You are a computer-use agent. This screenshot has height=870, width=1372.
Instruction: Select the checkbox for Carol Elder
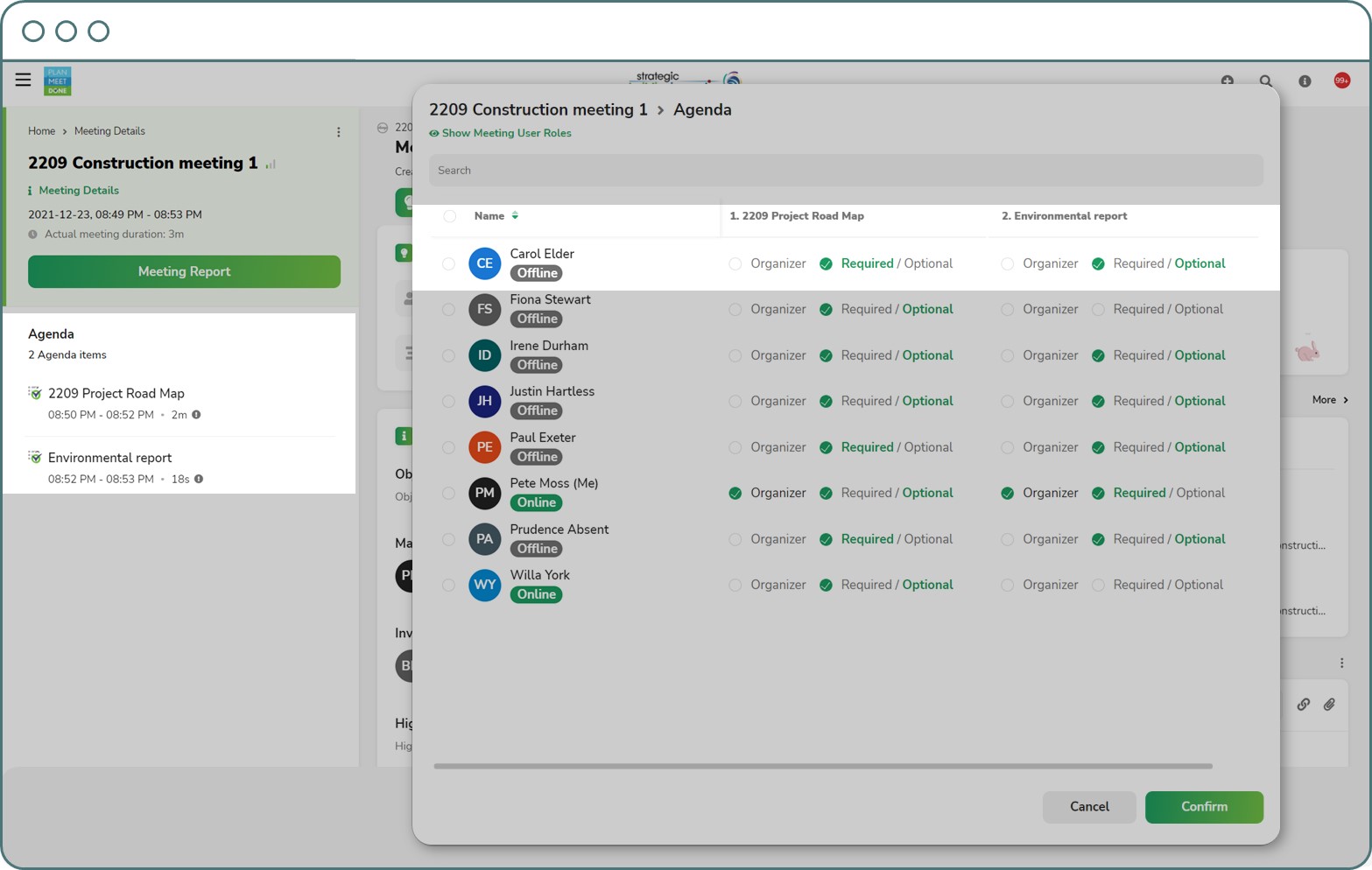click(448, 263)
